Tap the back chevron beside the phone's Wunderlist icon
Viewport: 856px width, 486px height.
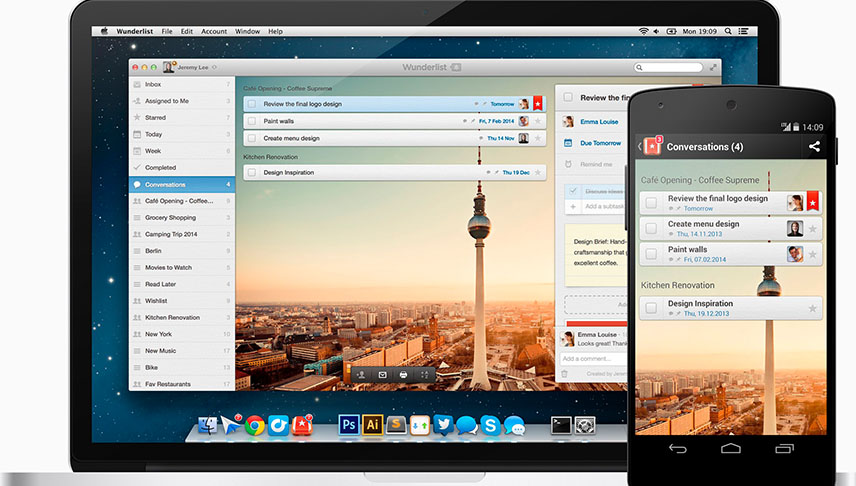coord(640,147)
